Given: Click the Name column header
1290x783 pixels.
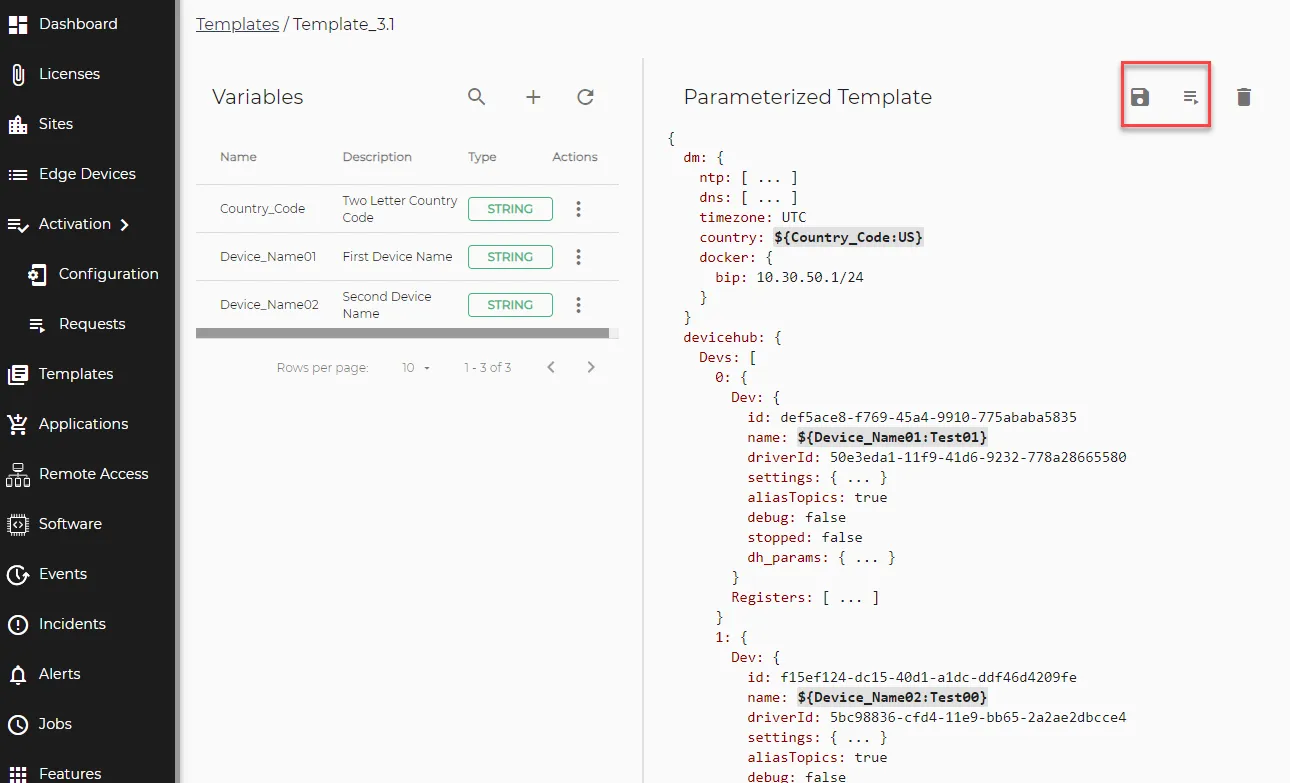Looking at the screenshot, I should coord(238,157).
